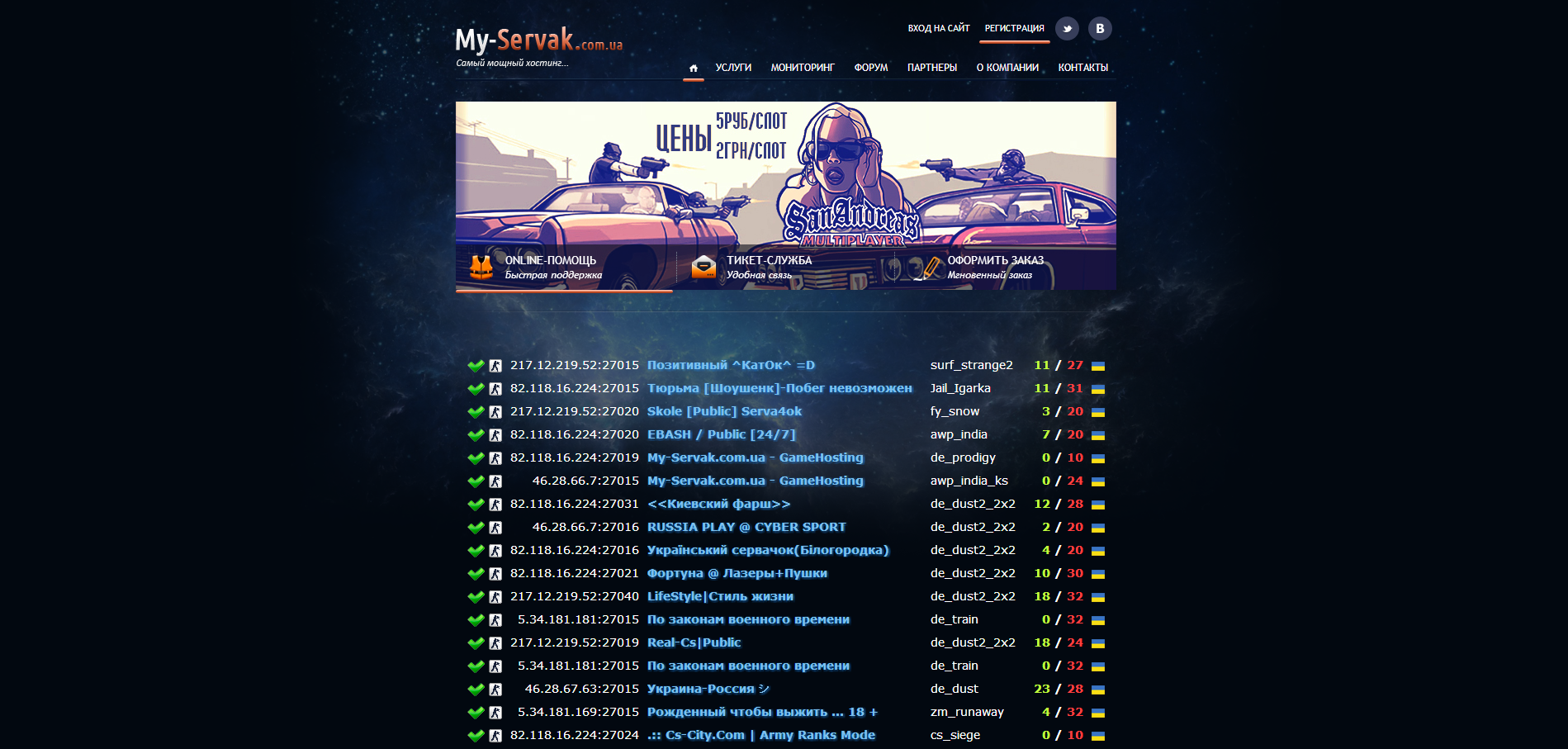1568x749 pixels.
Task: Click player count 11 / 27
Action: point(1059,365)
